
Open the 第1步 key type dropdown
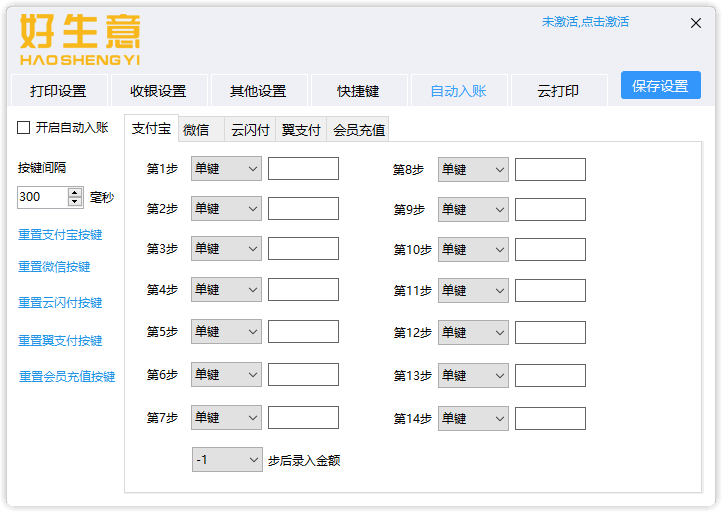226,169
